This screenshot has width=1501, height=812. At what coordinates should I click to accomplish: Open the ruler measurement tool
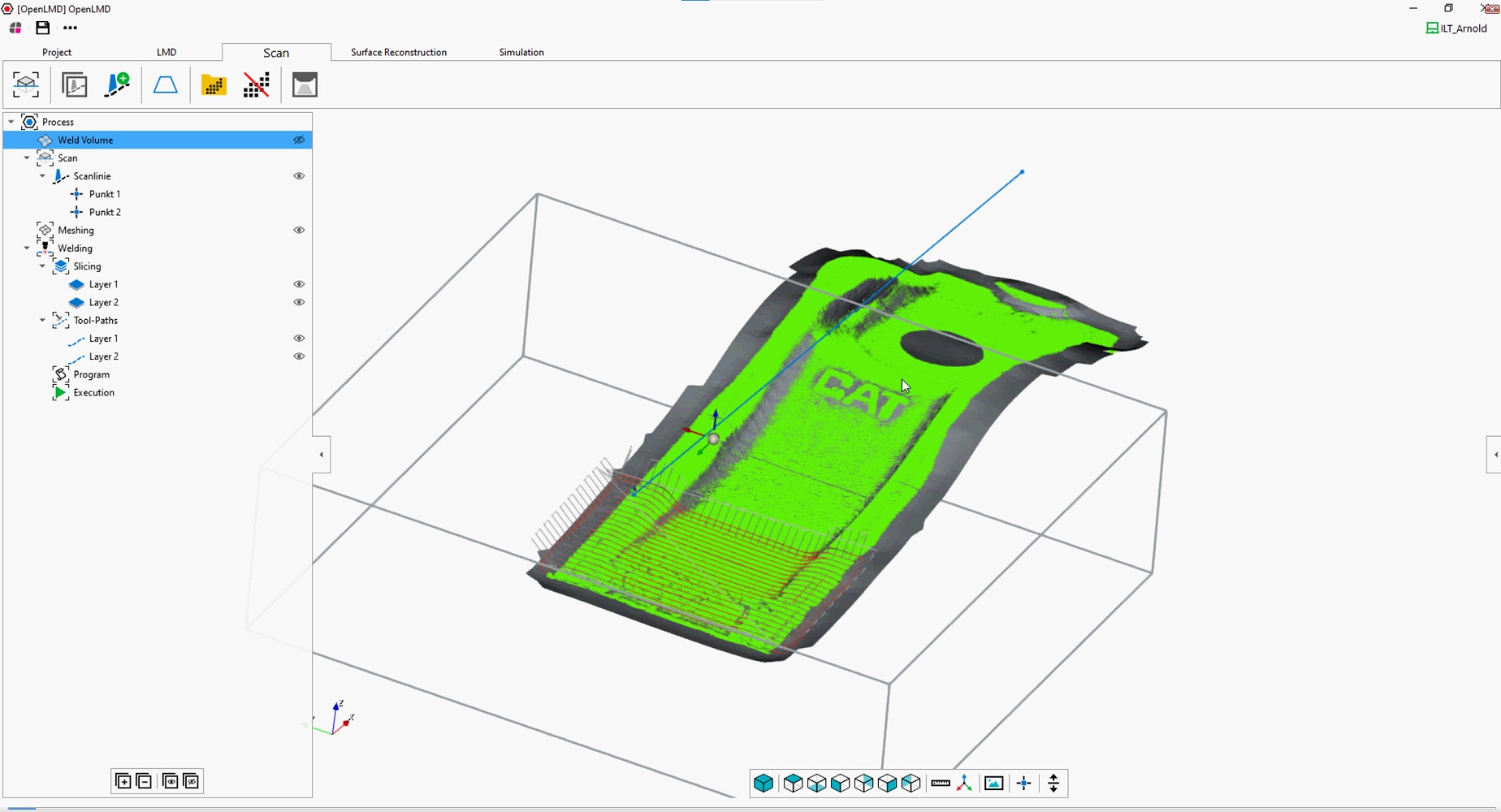pyautogui.click(x=941, y=784)
